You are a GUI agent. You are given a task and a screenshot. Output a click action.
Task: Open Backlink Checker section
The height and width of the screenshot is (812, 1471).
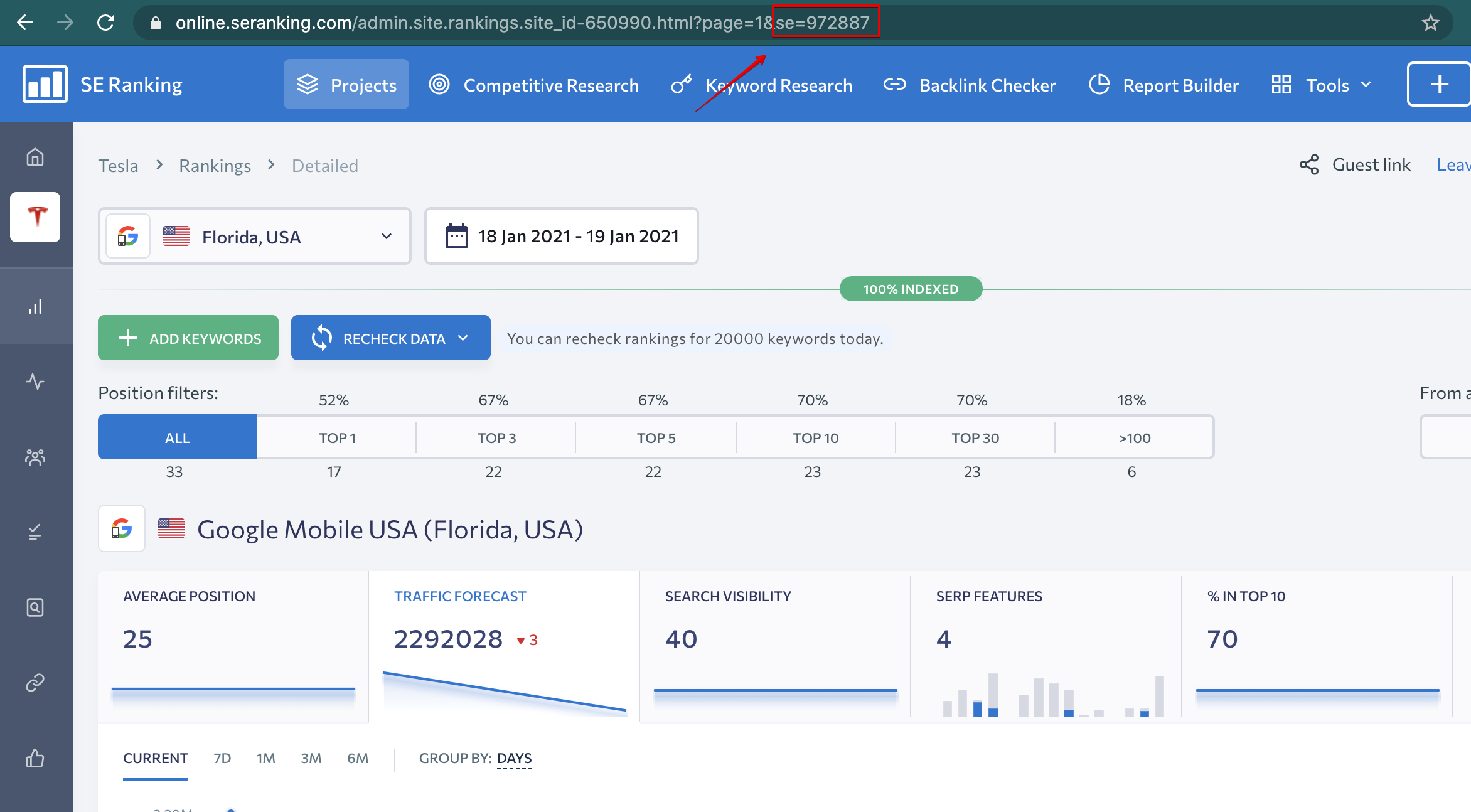[x=970, y=84]
